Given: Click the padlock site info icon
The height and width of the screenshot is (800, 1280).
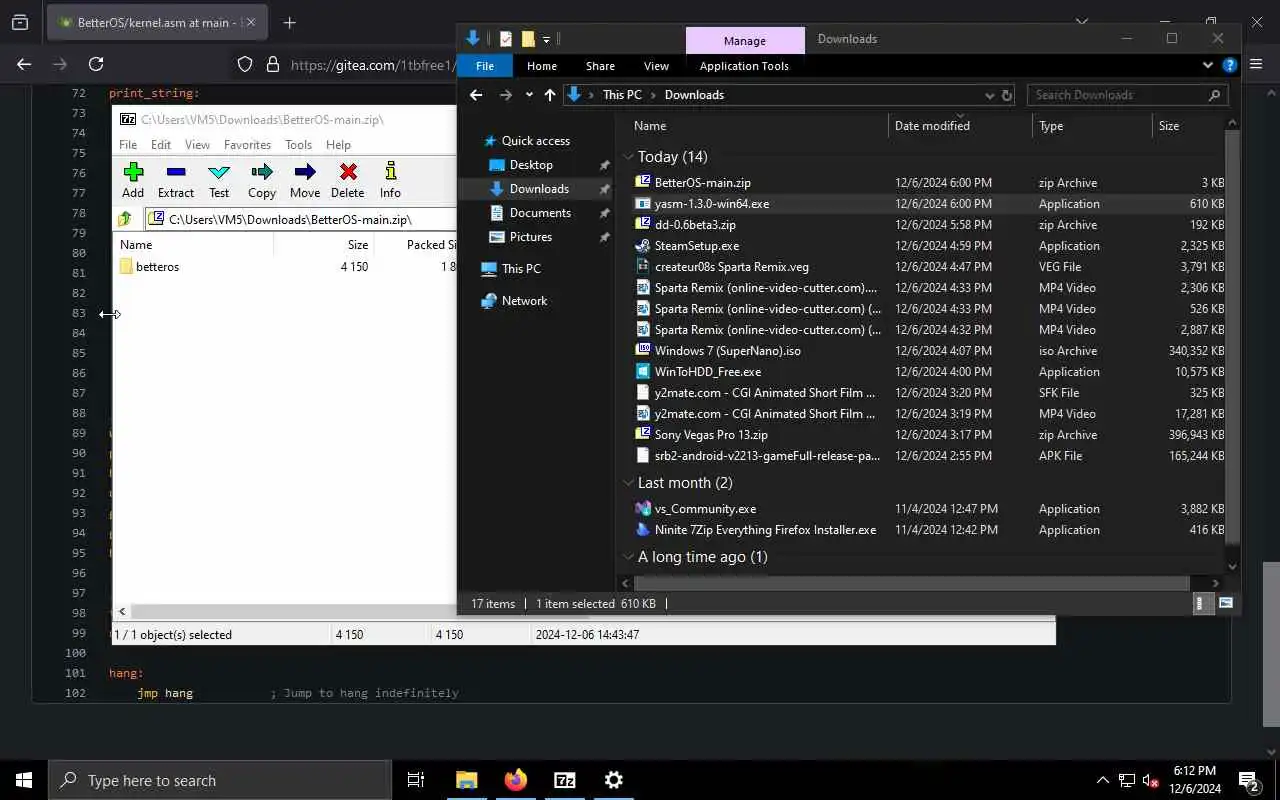Looking at the screenshot, I should 272,65.
